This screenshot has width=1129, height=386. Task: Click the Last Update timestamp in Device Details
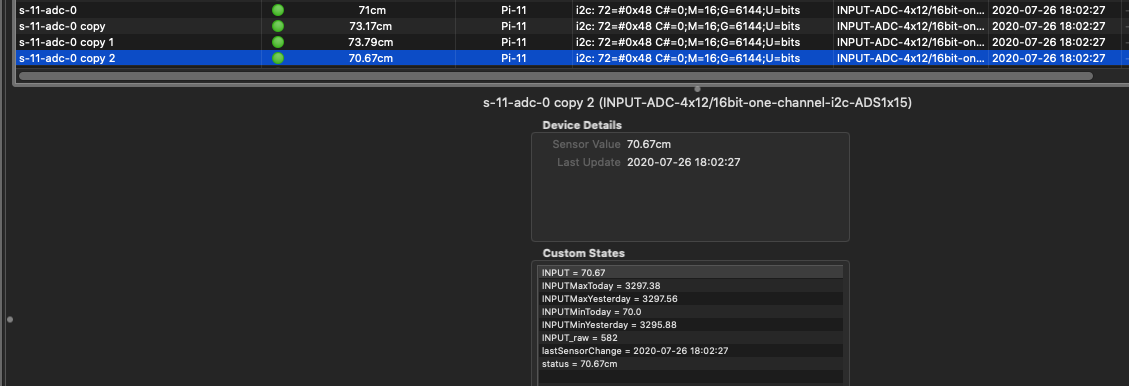pyautogui.click(x=683, y=163)
